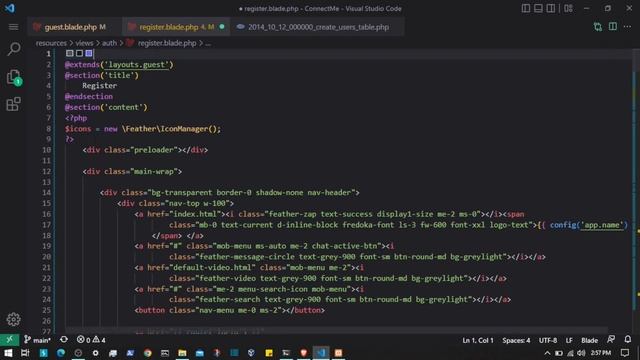Click the remote window indicator in status bar
Image resolution: width=640 pixels, height=360 pixels.
(9, 340)
